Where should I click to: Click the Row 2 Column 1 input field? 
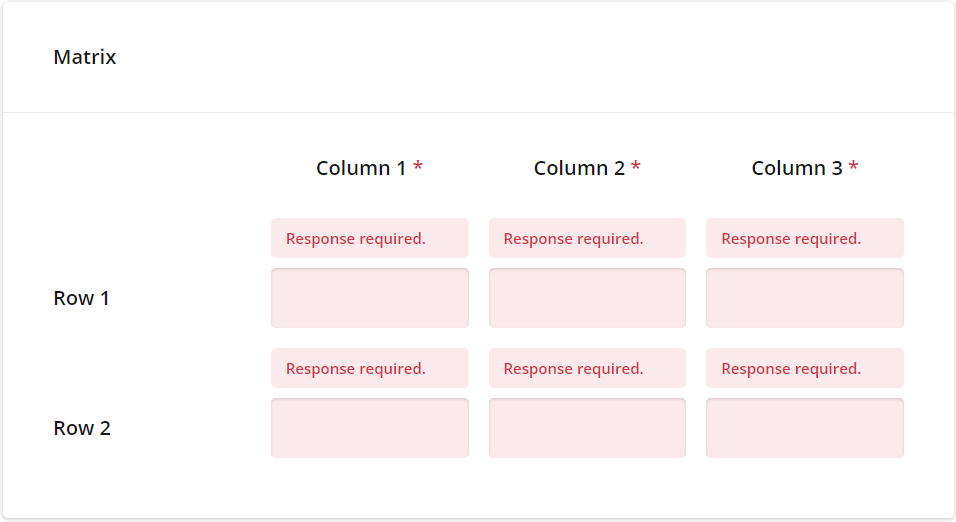[370, 428]
